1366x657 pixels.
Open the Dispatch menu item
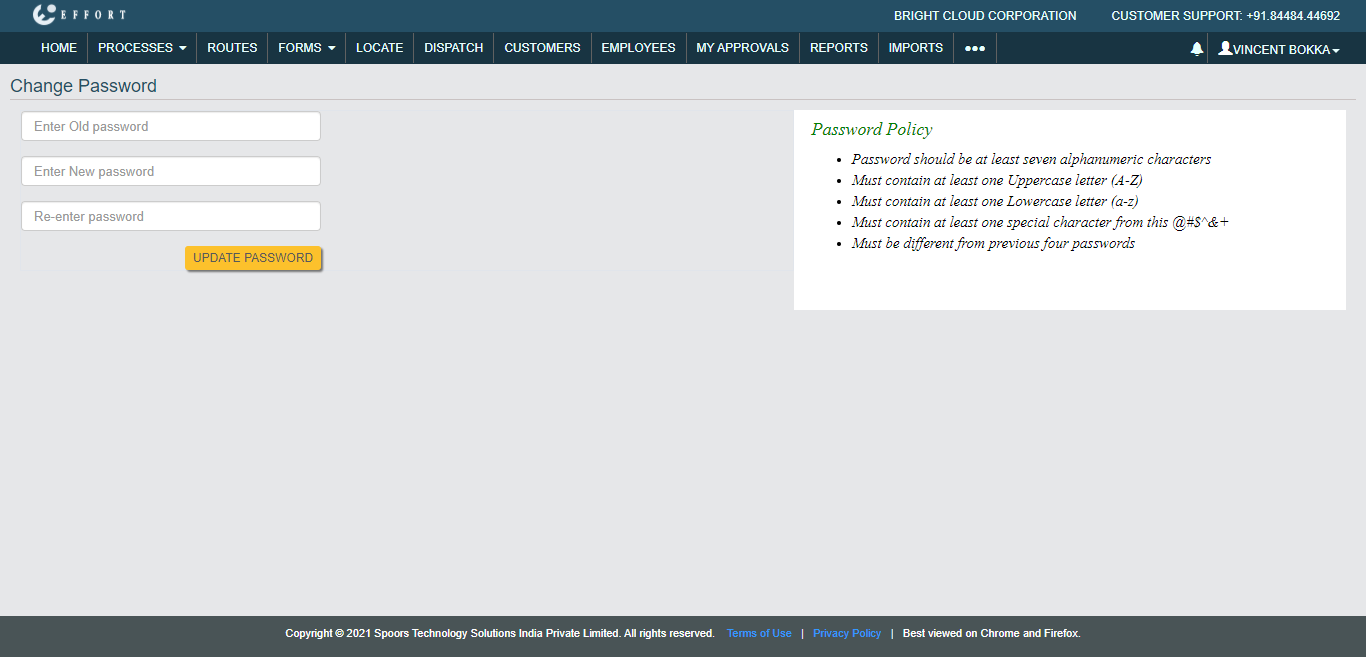453,48
